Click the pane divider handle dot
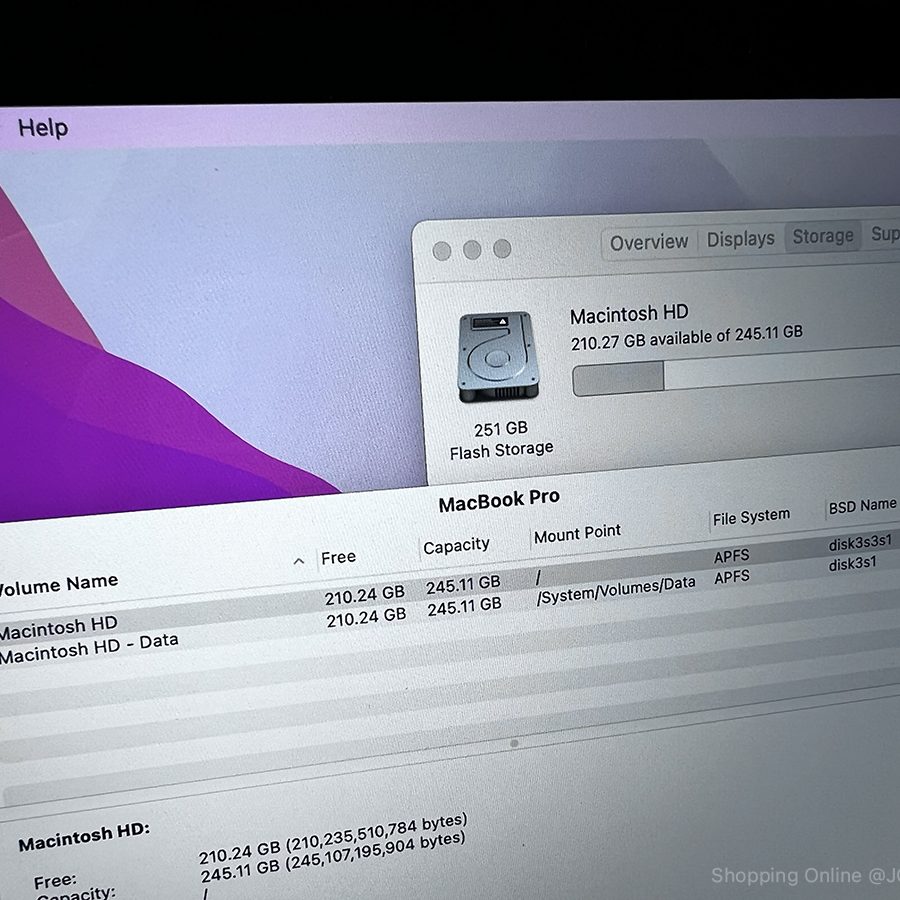This screenshot has height=900, width=900. (514, 743)
